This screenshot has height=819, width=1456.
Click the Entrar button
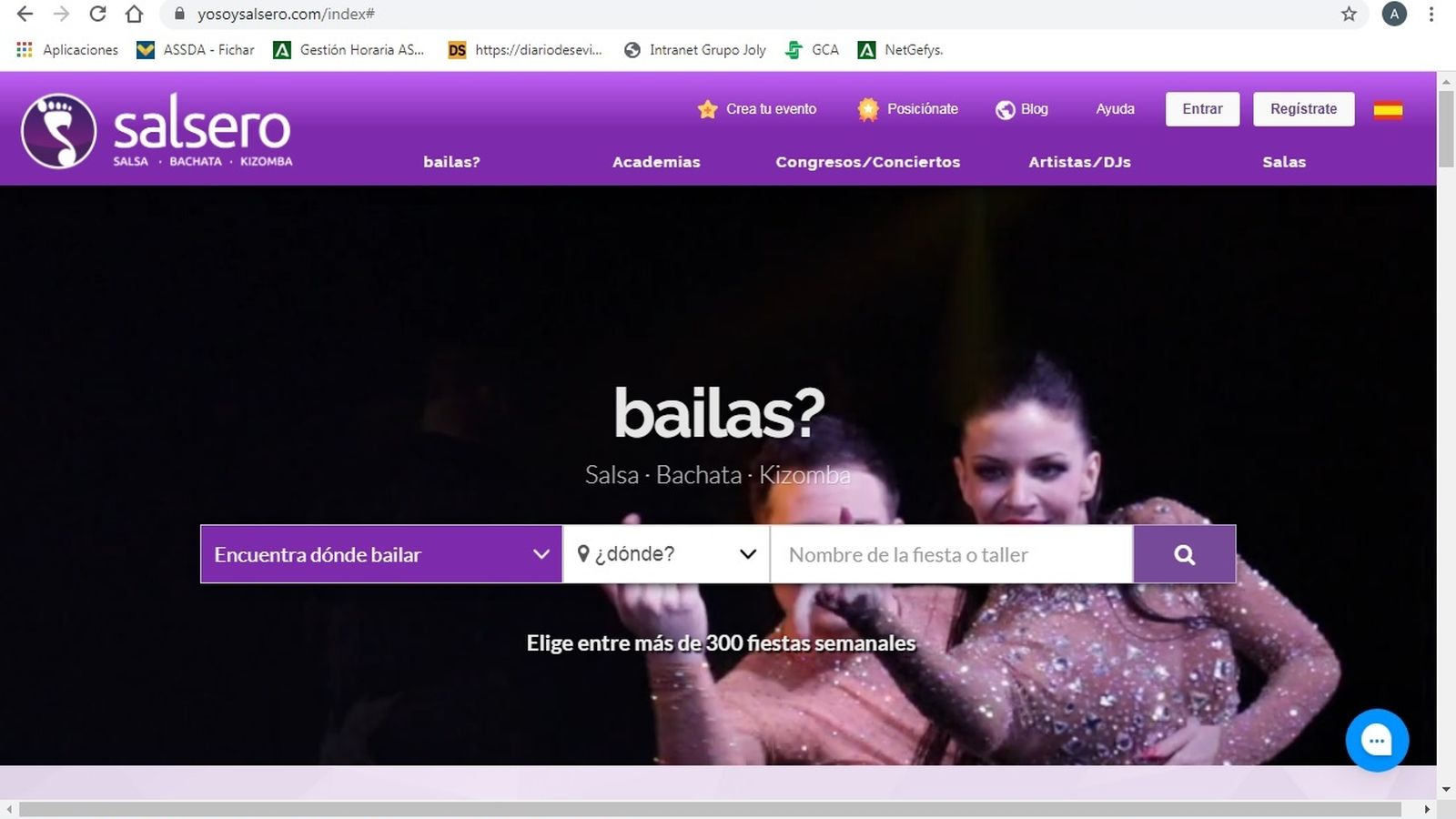coord(1202,108)
